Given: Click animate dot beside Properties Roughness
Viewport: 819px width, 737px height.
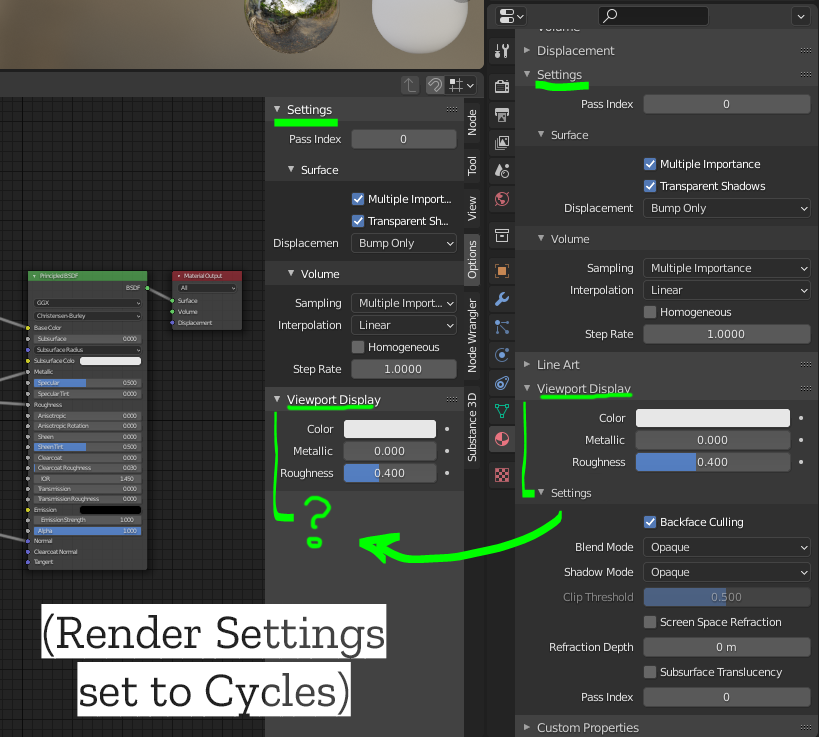Looking at the screenshot, I should 801,462.
